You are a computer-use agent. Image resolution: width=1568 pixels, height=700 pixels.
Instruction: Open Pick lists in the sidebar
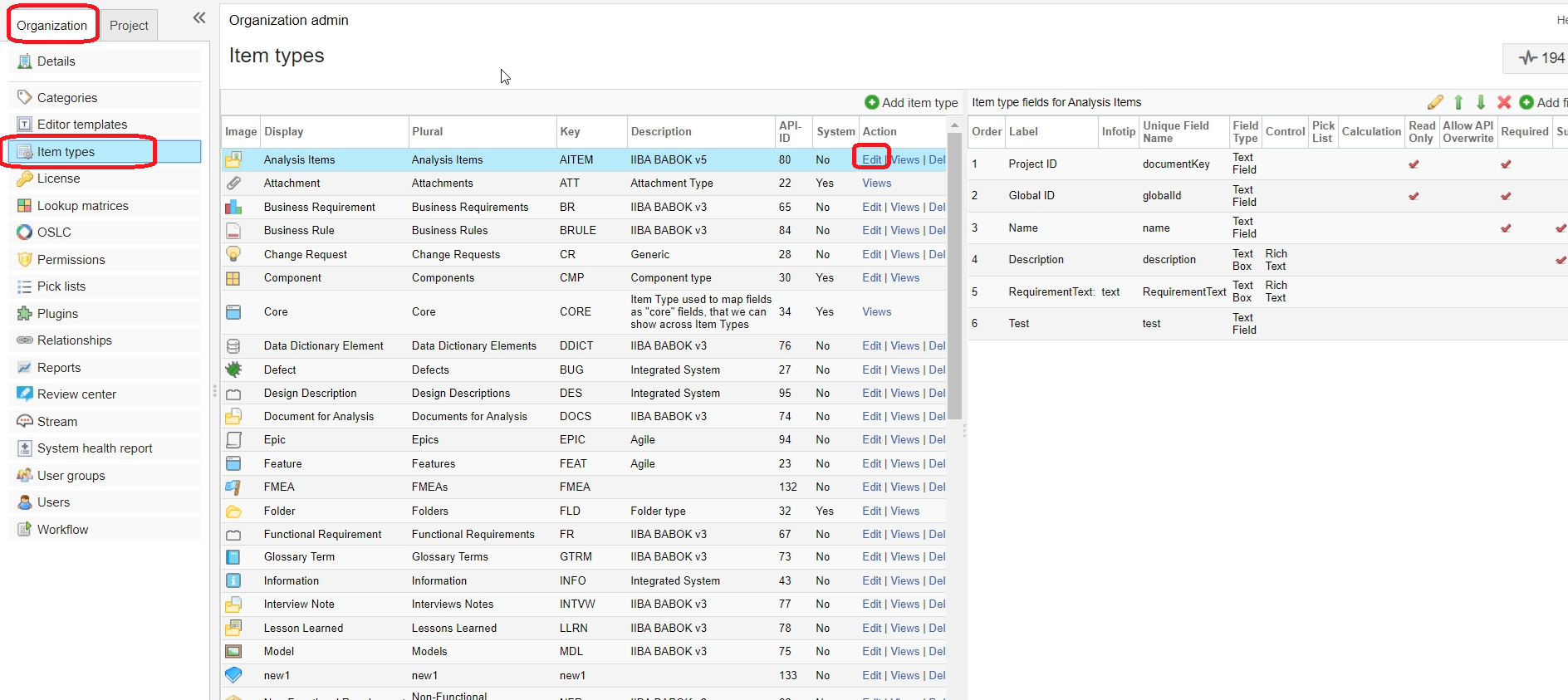61,286
